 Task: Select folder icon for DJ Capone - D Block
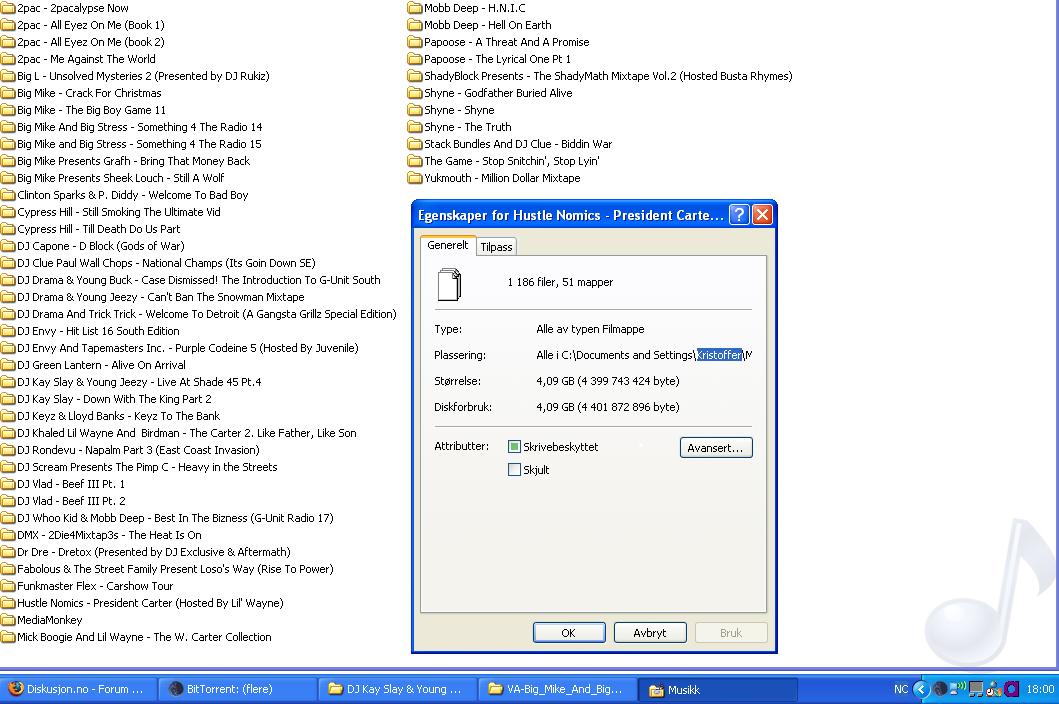coord(8,246)
